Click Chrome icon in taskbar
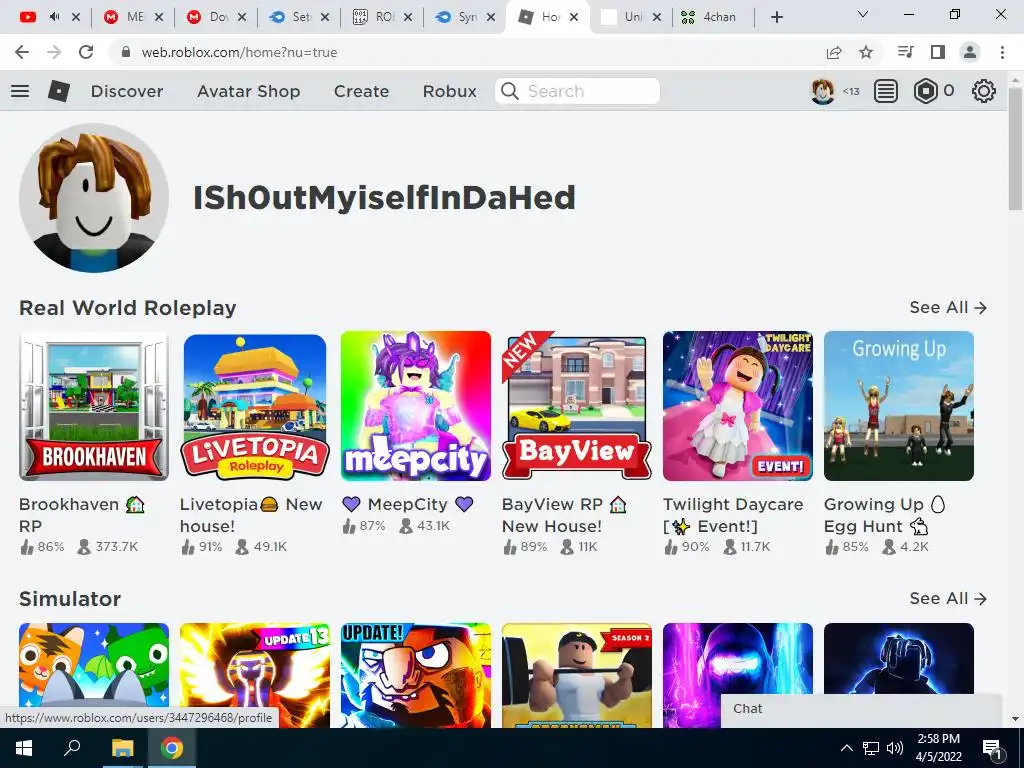1024x768 pixels. [172, 748]
